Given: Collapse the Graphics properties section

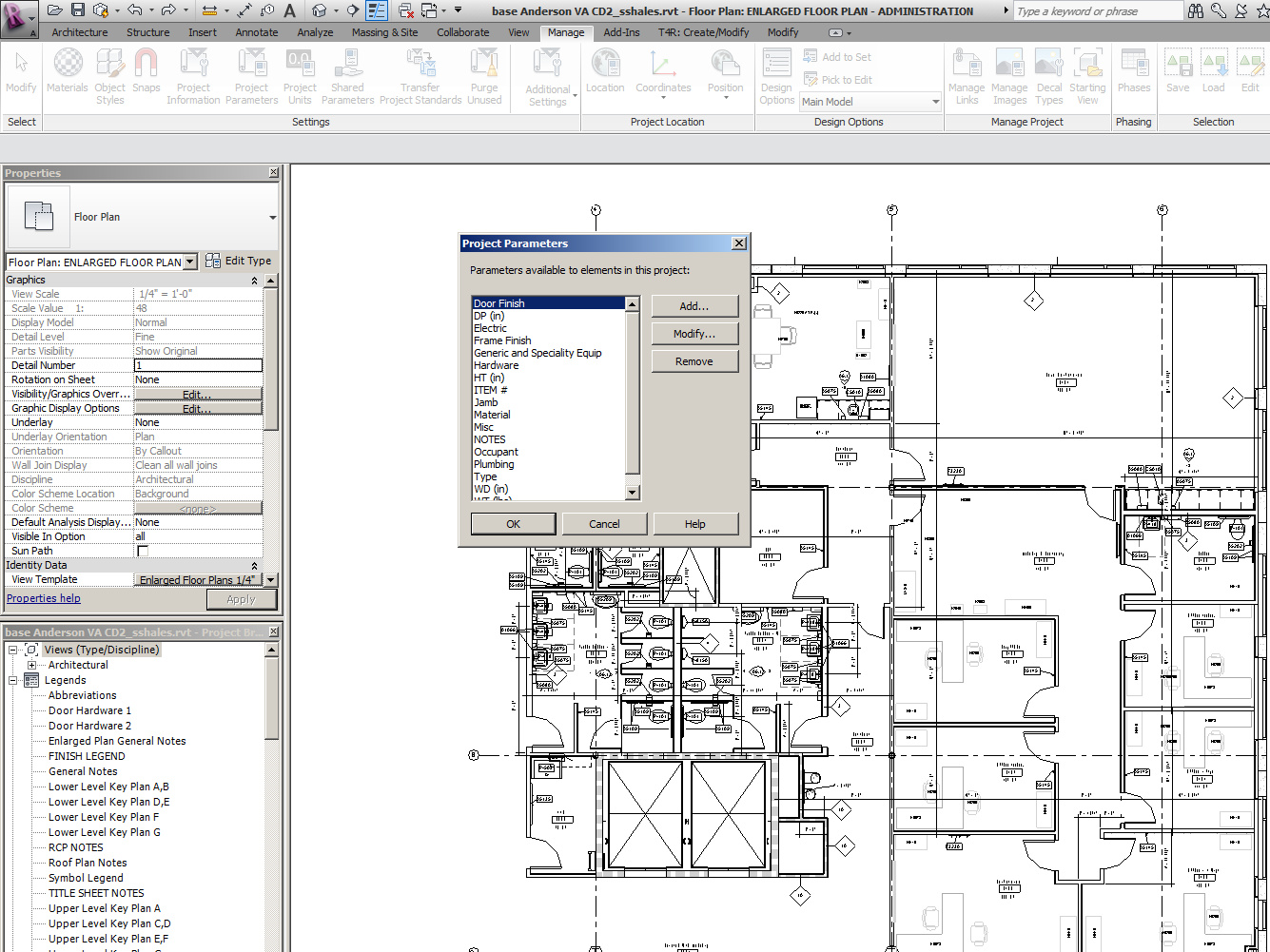Looking at the screenshot, I should 254,281.
